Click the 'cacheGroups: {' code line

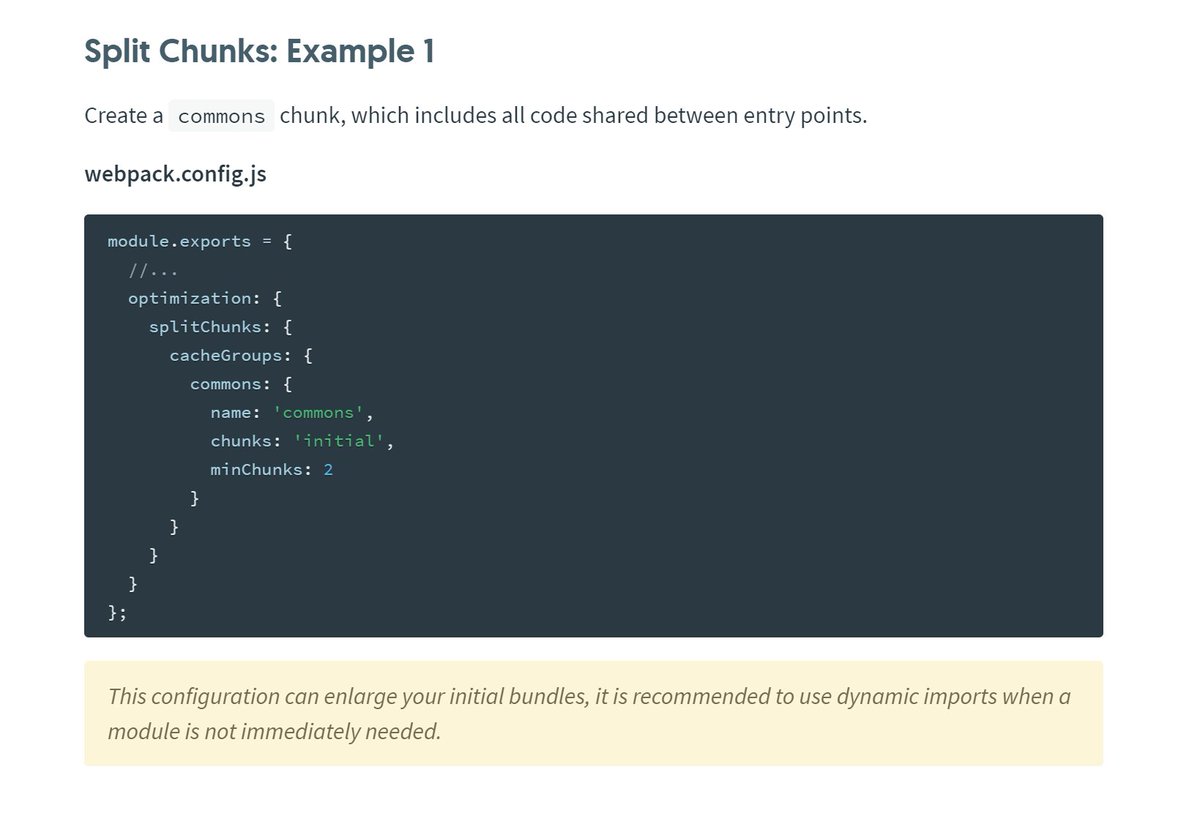[x=241, y=355]
